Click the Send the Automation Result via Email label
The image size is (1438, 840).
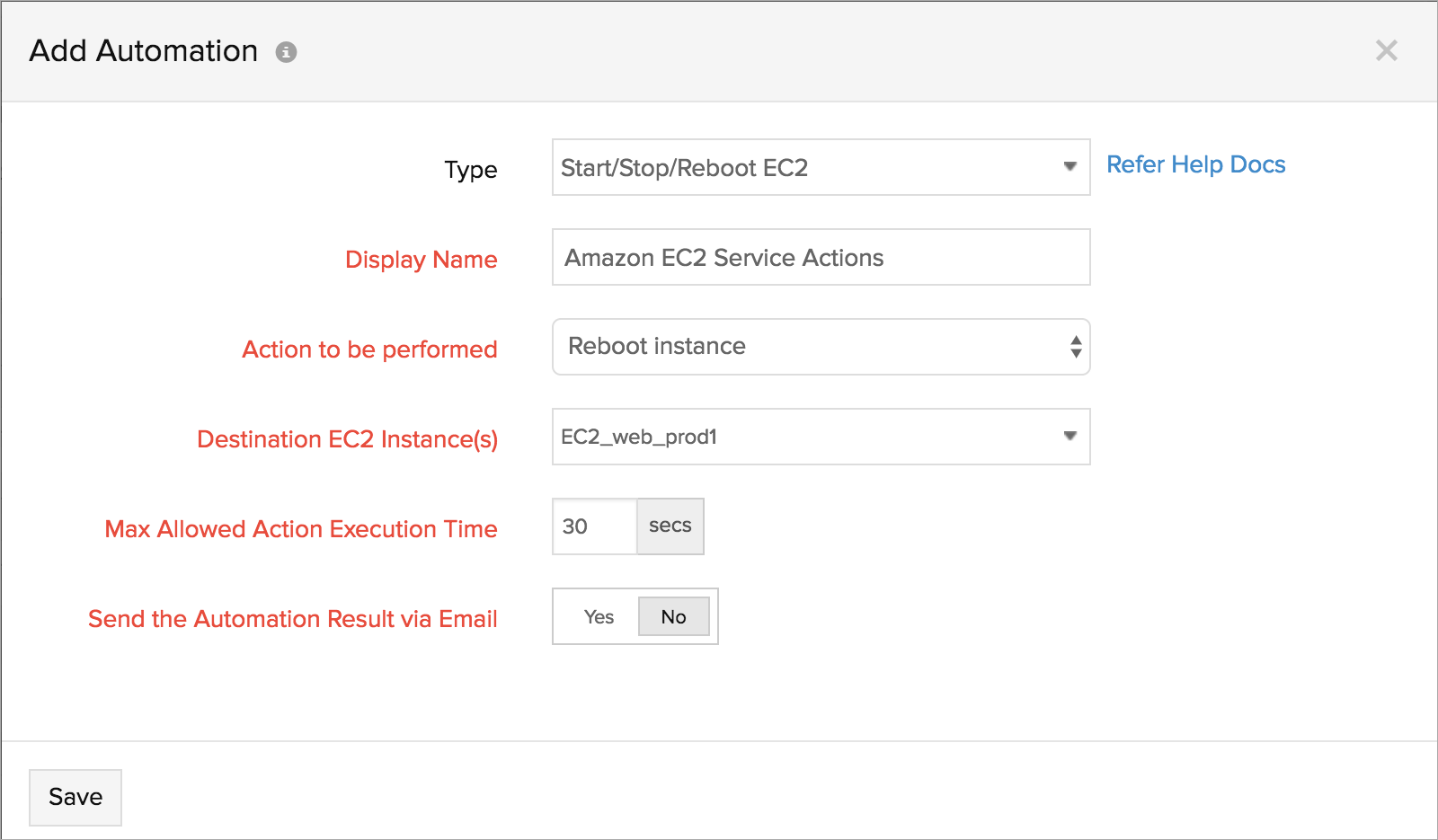293,619
